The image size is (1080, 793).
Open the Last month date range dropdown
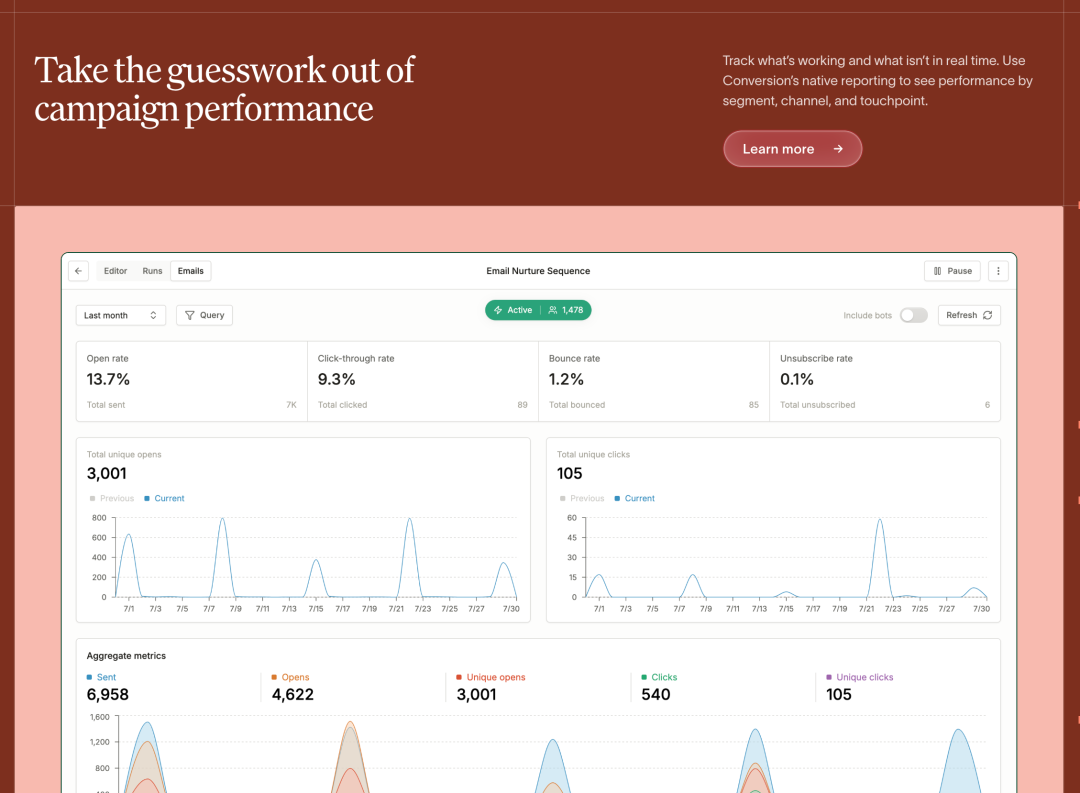click(x=121, y=315)
